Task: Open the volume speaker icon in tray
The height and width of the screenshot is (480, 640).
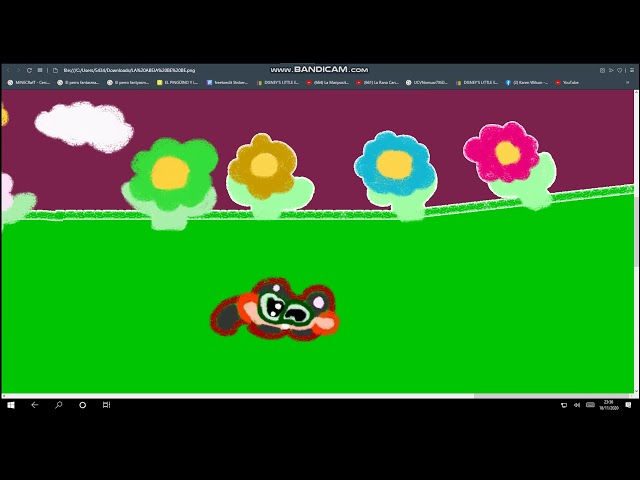Action: pyautogui.click(x=577, y=405)
